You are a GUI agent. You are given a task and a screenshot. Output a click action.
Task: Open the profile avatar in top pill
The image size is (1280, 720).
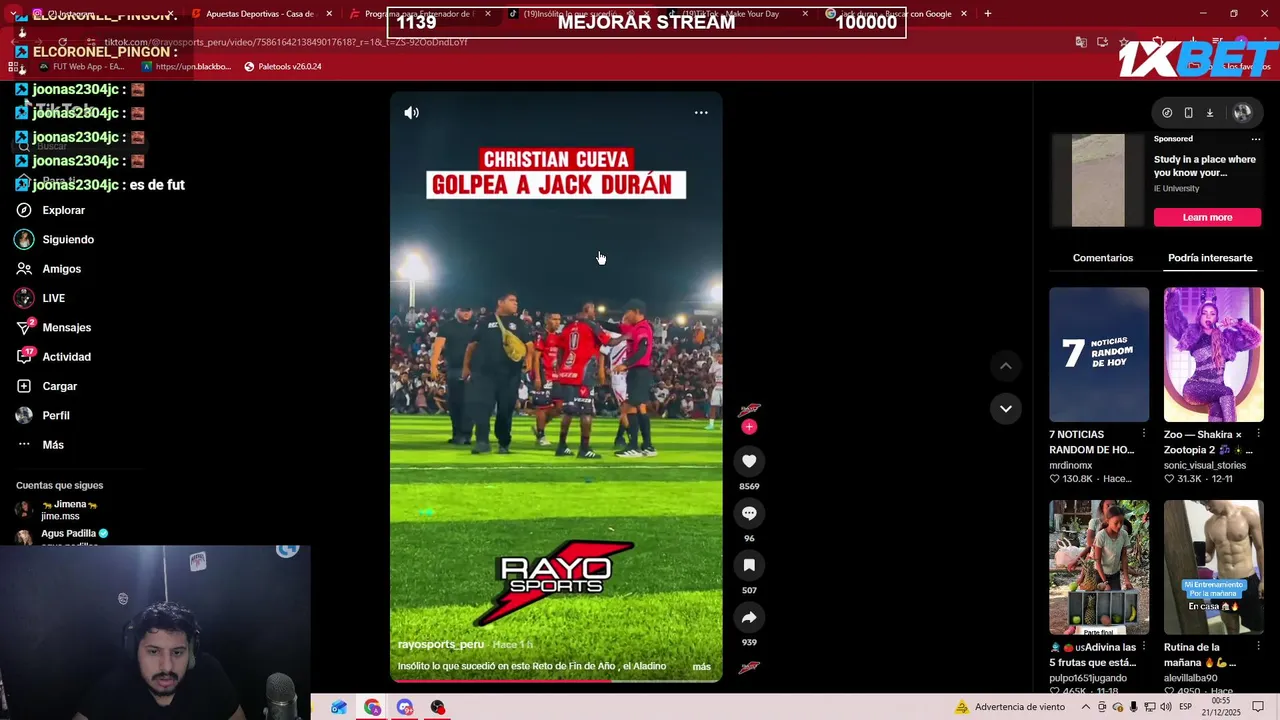1243,113
